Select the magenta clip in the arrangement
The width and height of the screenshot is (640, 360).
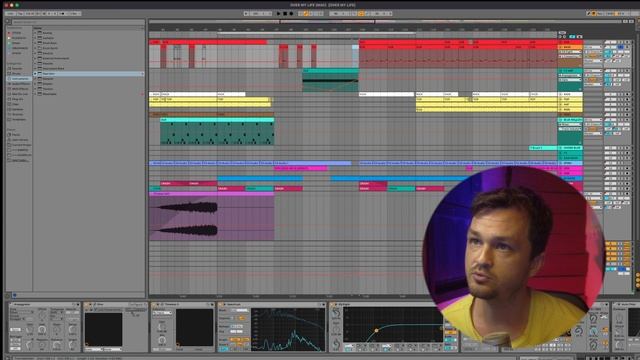pyautogui.click(x=300, y=168)
